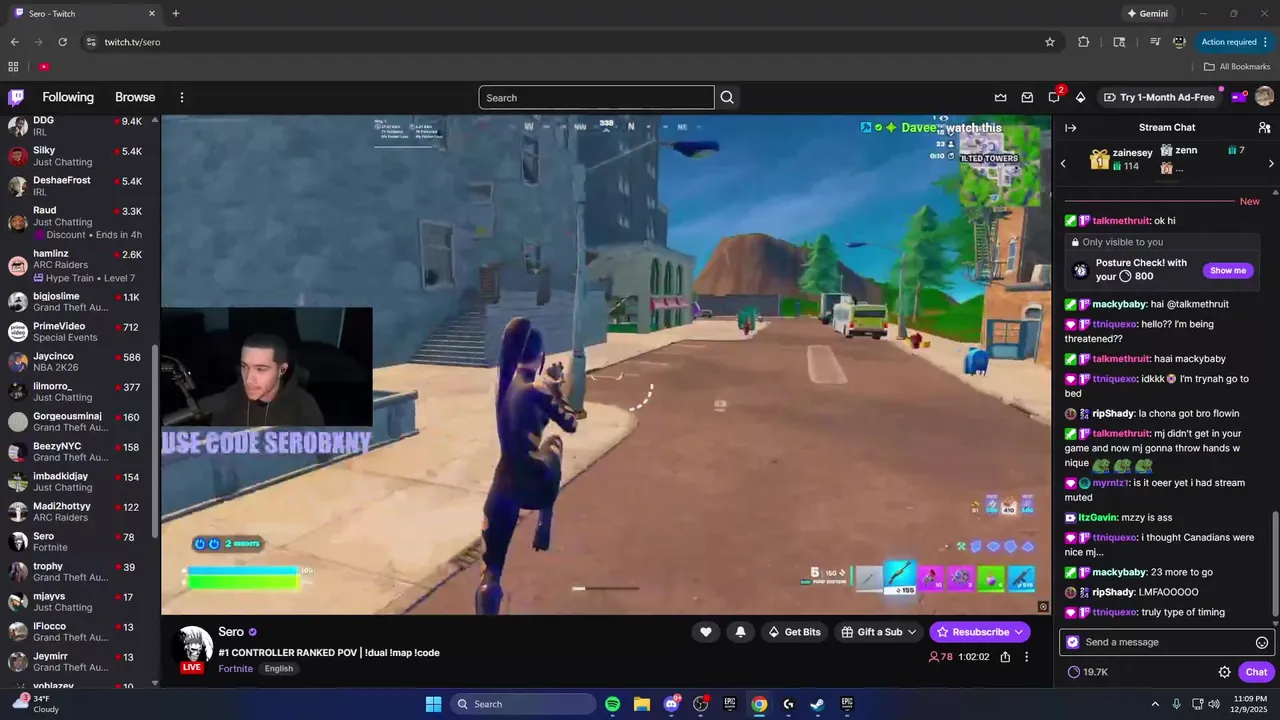Viewport: 1280px width, 720px height.
Task: Show next gift leaderboard entries
Action: [x=1271, y=163]
